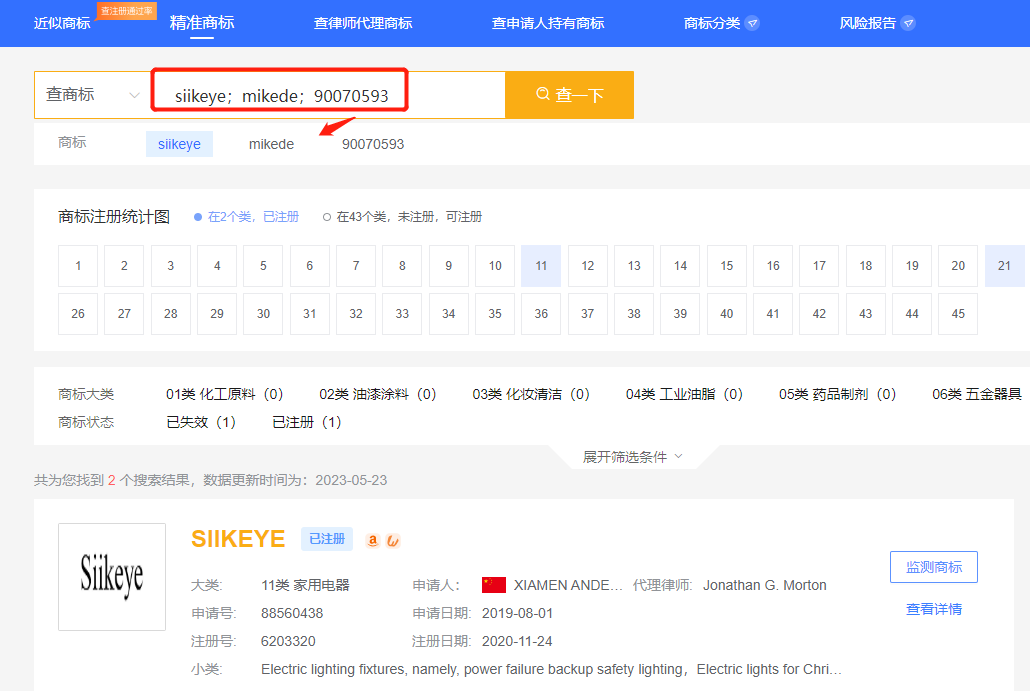The image size is (1030, 691).
Task: Toggle class 21 in the registration chart
Action: (x=1004, y=266)
